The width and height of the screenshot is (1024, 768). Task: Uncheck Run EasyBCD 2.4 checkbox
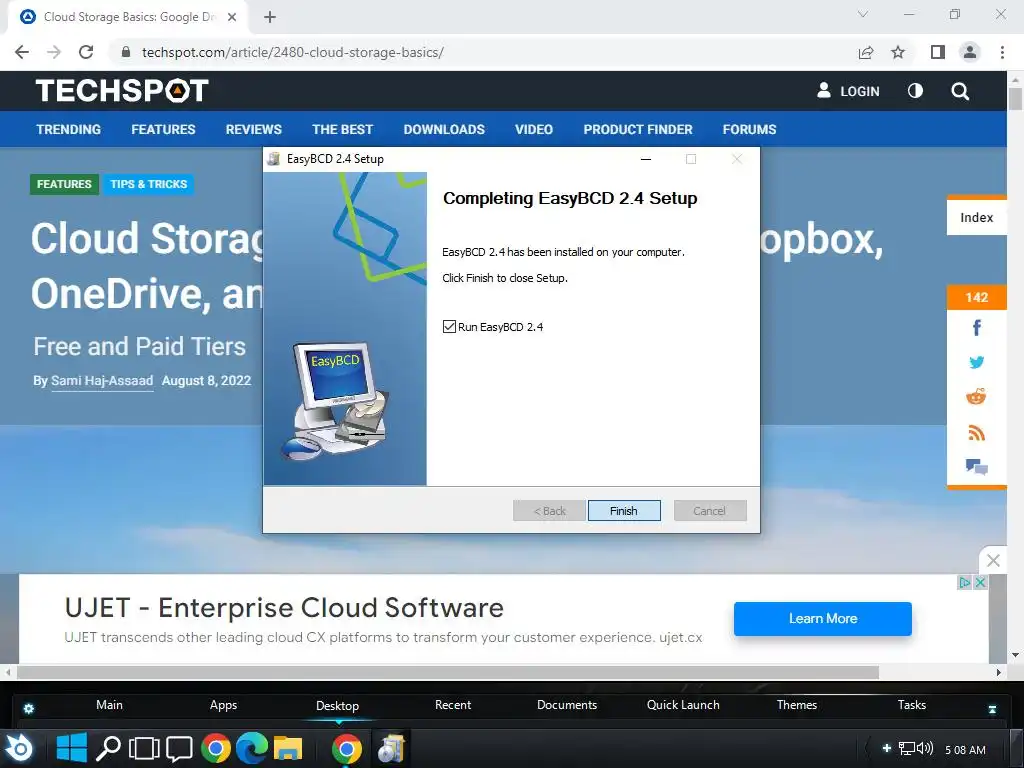pyautogui.click(x=449, y=327)
